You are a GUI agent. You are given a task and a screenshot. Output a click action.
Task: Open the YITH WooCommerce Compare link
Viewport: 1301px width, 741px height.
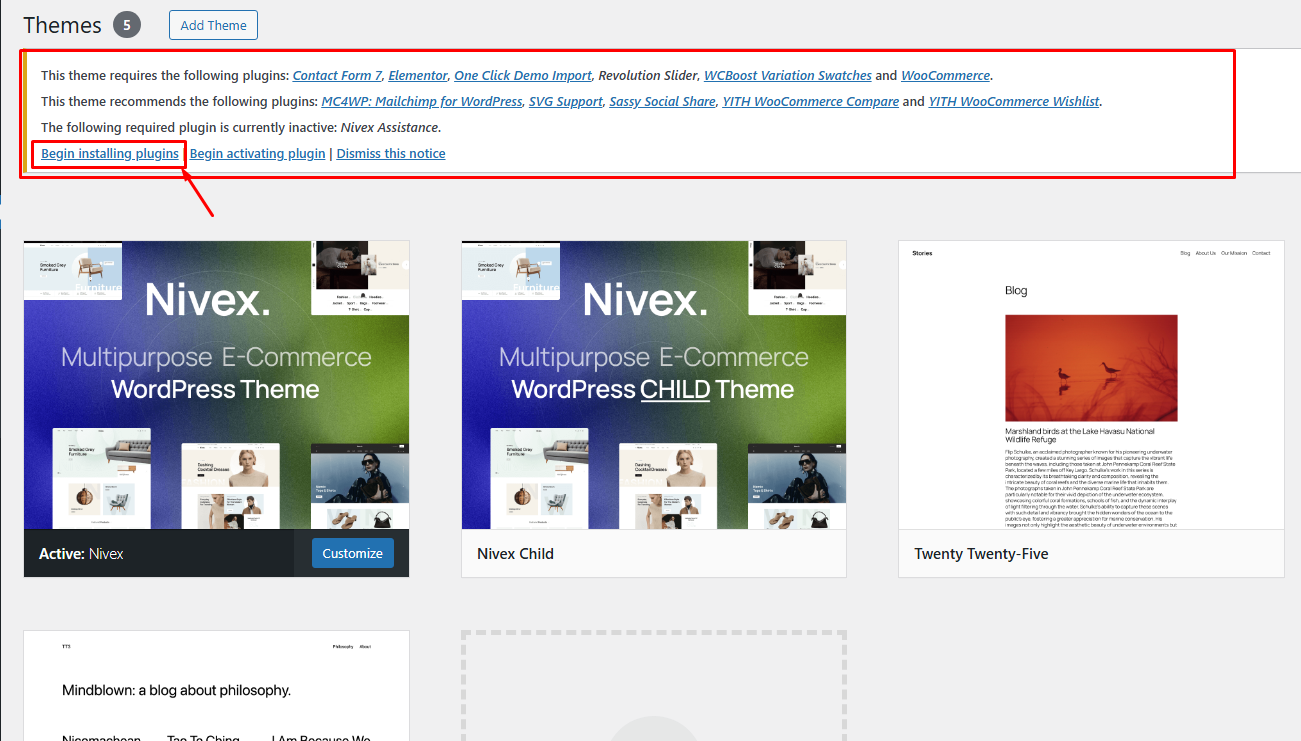[810, 101]
